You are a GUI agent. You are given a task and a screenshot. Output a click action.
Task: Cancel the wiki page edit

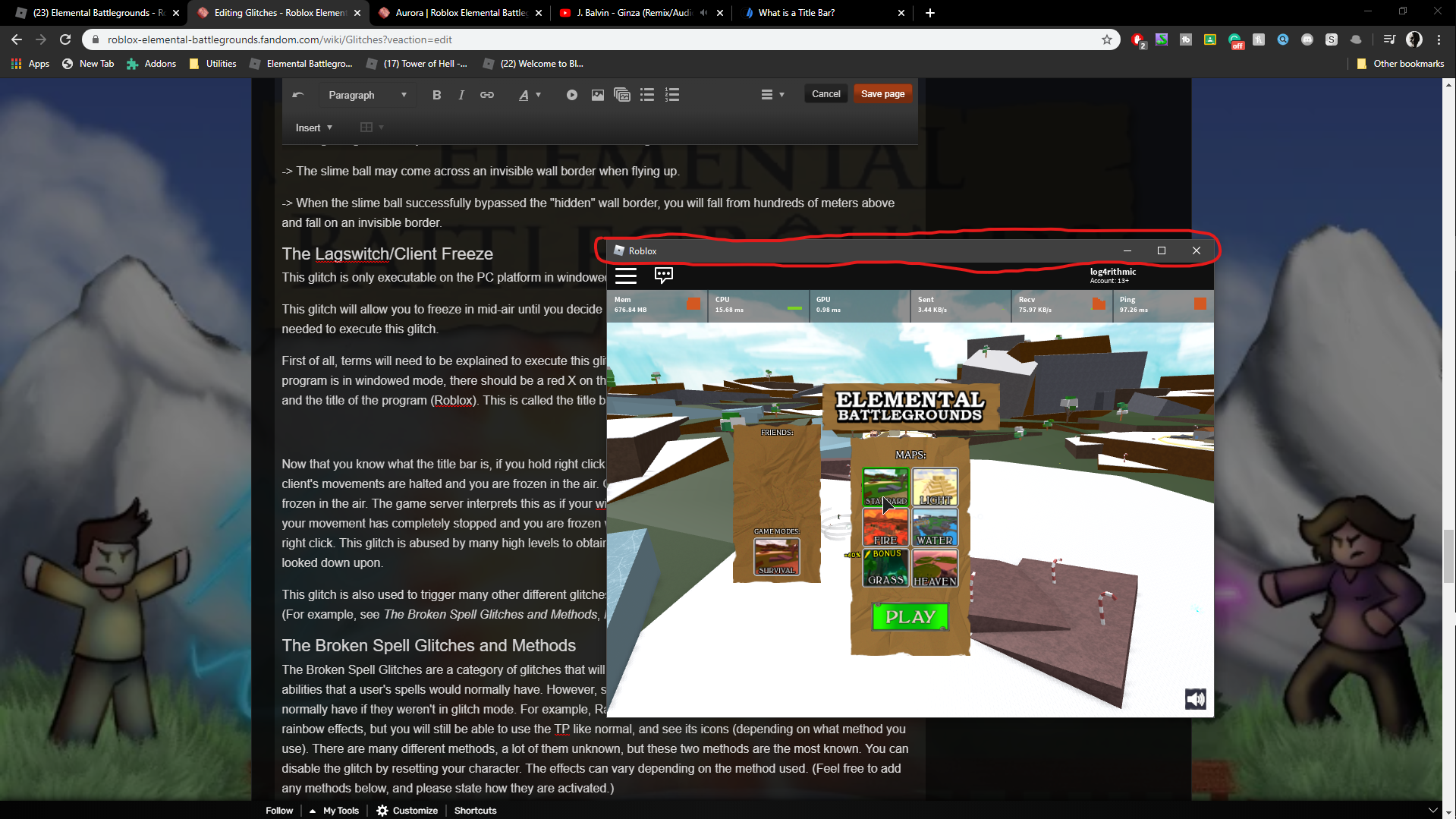(x=826, y=94)
